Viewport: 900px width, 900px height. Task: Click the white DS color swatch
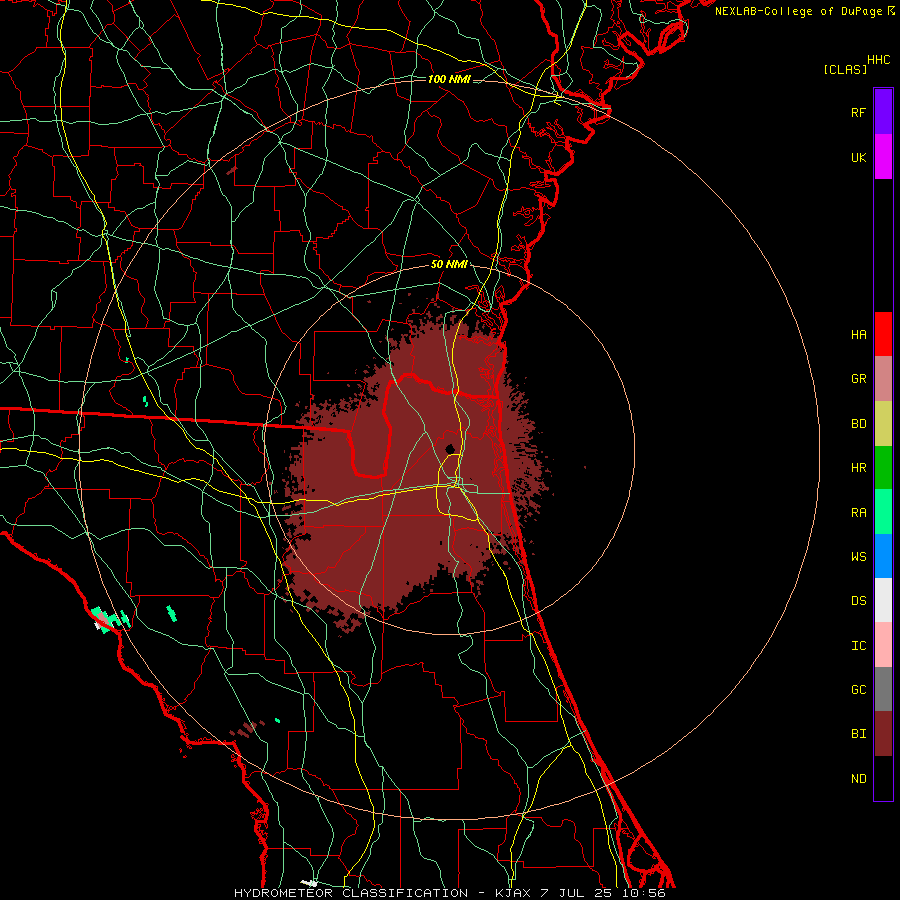[x=883, y=600]
